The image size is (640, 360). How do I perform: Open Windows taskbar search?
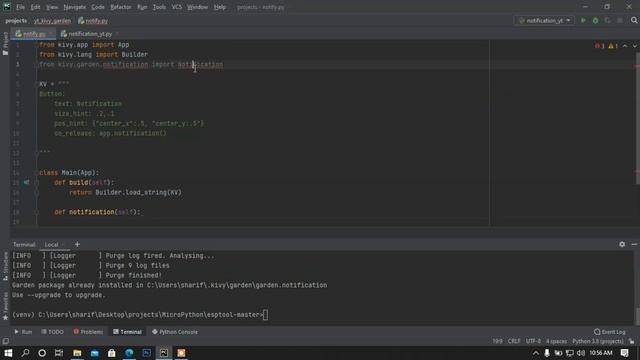(x=25, y=353)
